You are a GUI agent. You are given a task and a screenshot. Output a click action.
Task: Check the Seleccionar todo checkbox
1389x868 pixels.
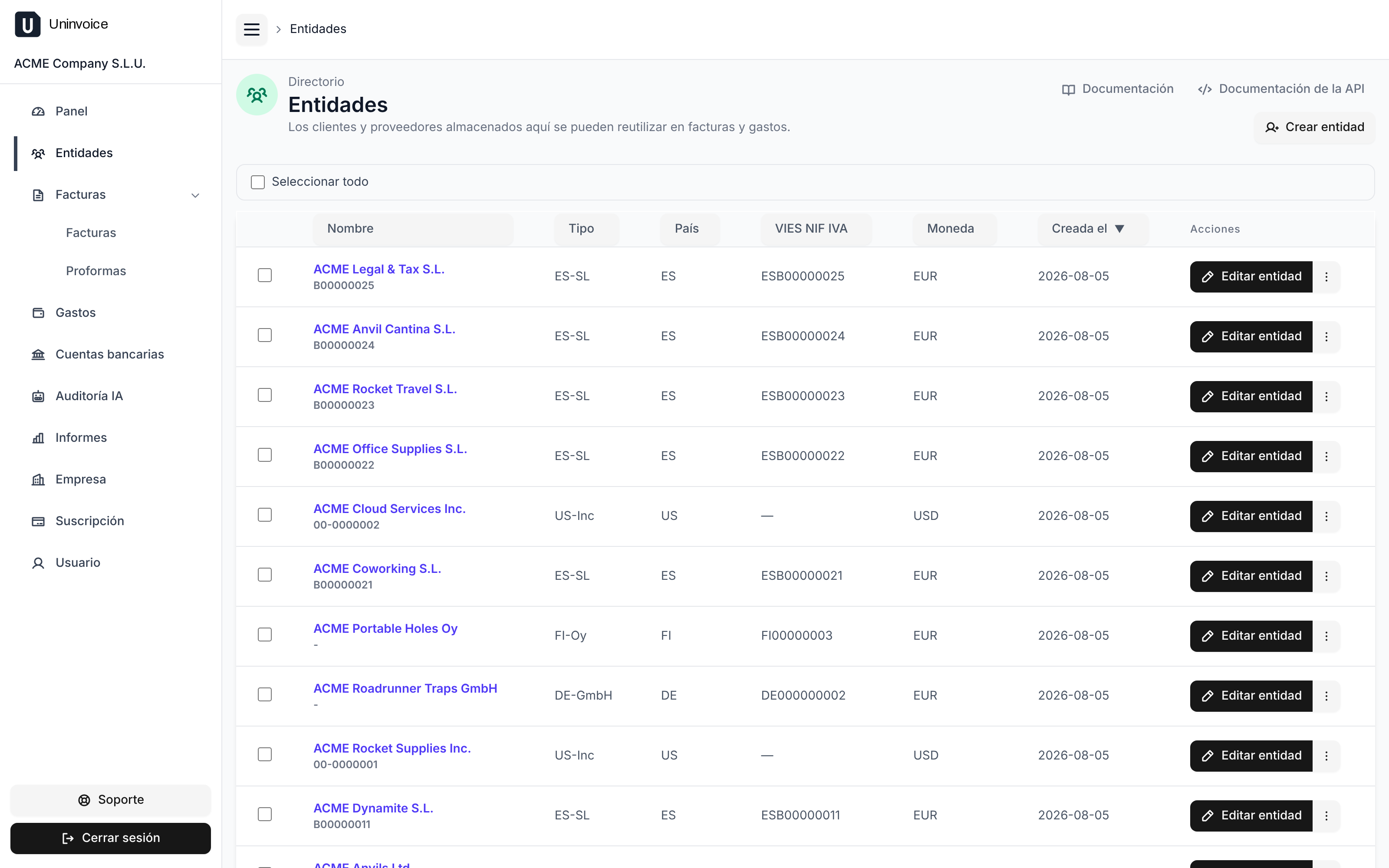pos(258,182)
